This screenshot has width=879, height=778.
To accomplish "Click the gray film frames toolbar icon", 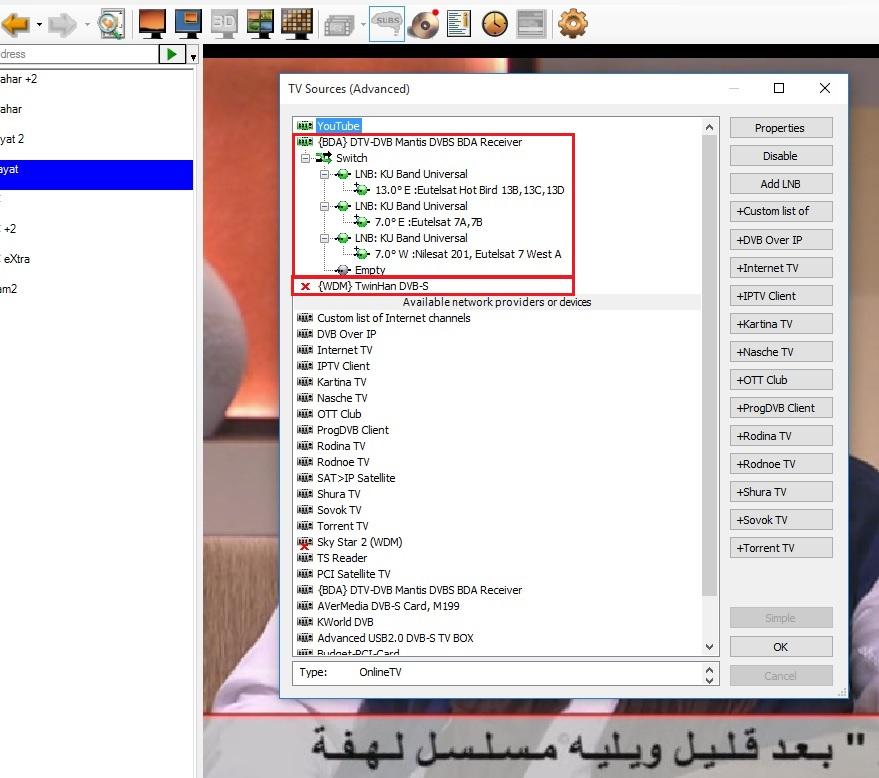I will (339, 25).
